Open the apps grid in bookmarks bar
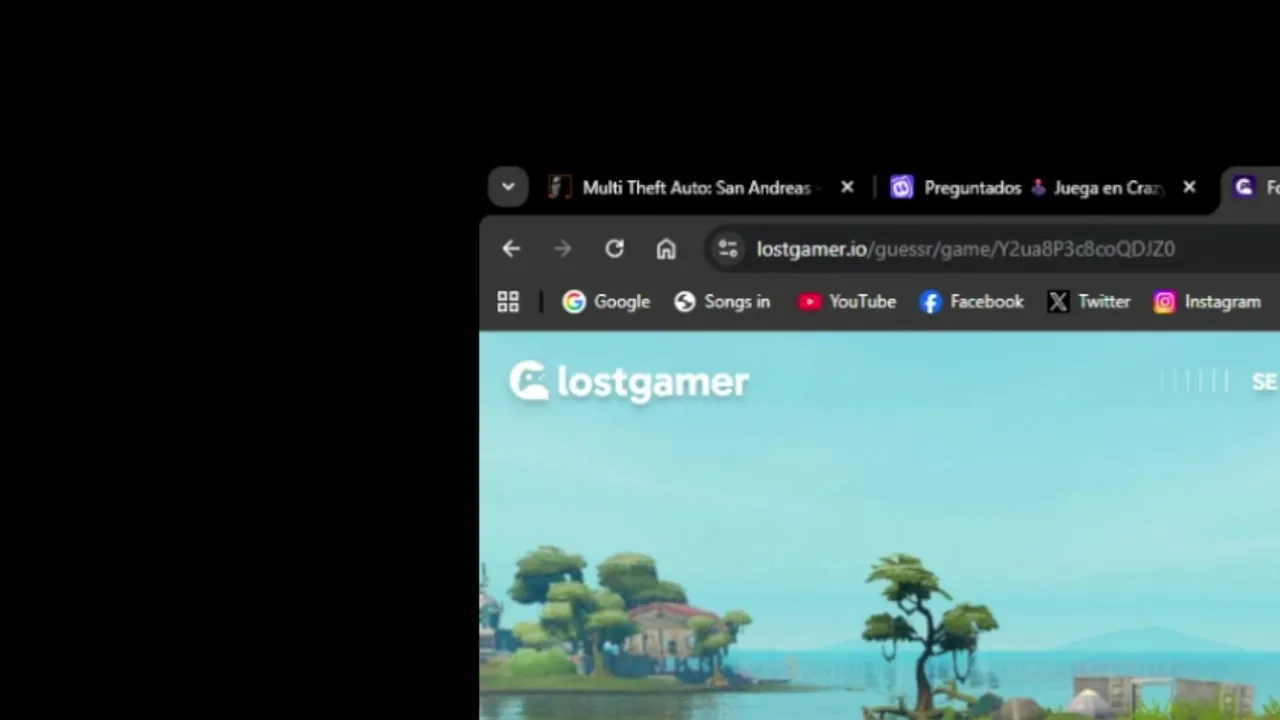Image resolution: width=1280 pixels, height=720 pixels. click(508, 302)
